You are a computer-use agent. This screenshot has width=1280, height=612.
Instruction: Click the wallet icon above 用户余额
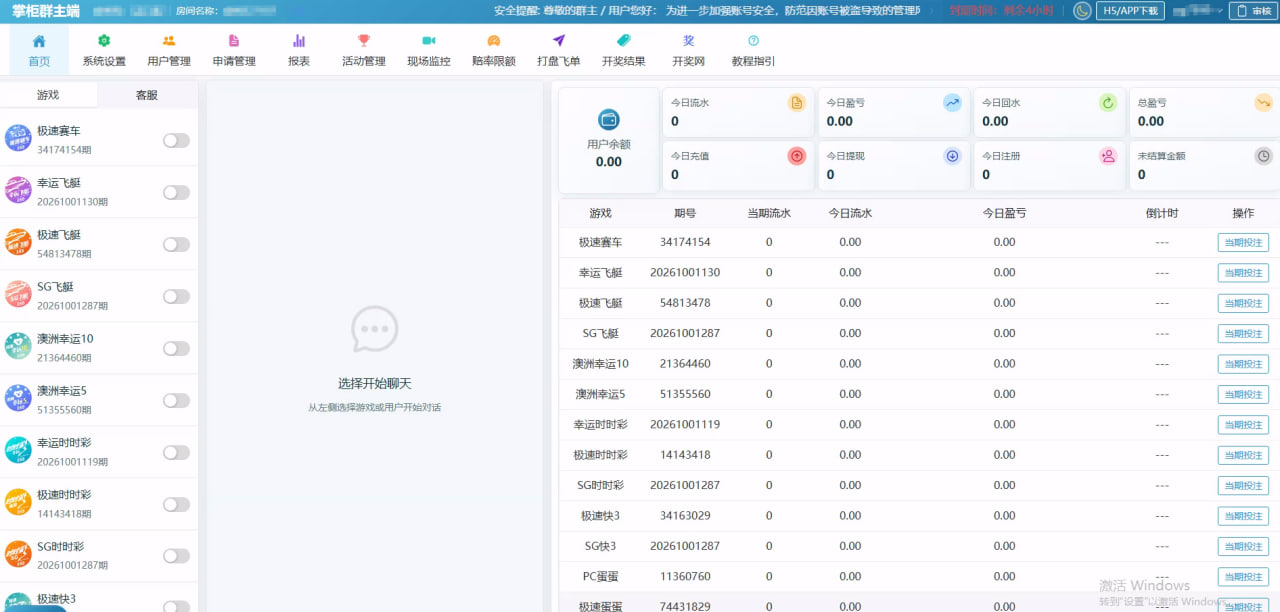609,120
